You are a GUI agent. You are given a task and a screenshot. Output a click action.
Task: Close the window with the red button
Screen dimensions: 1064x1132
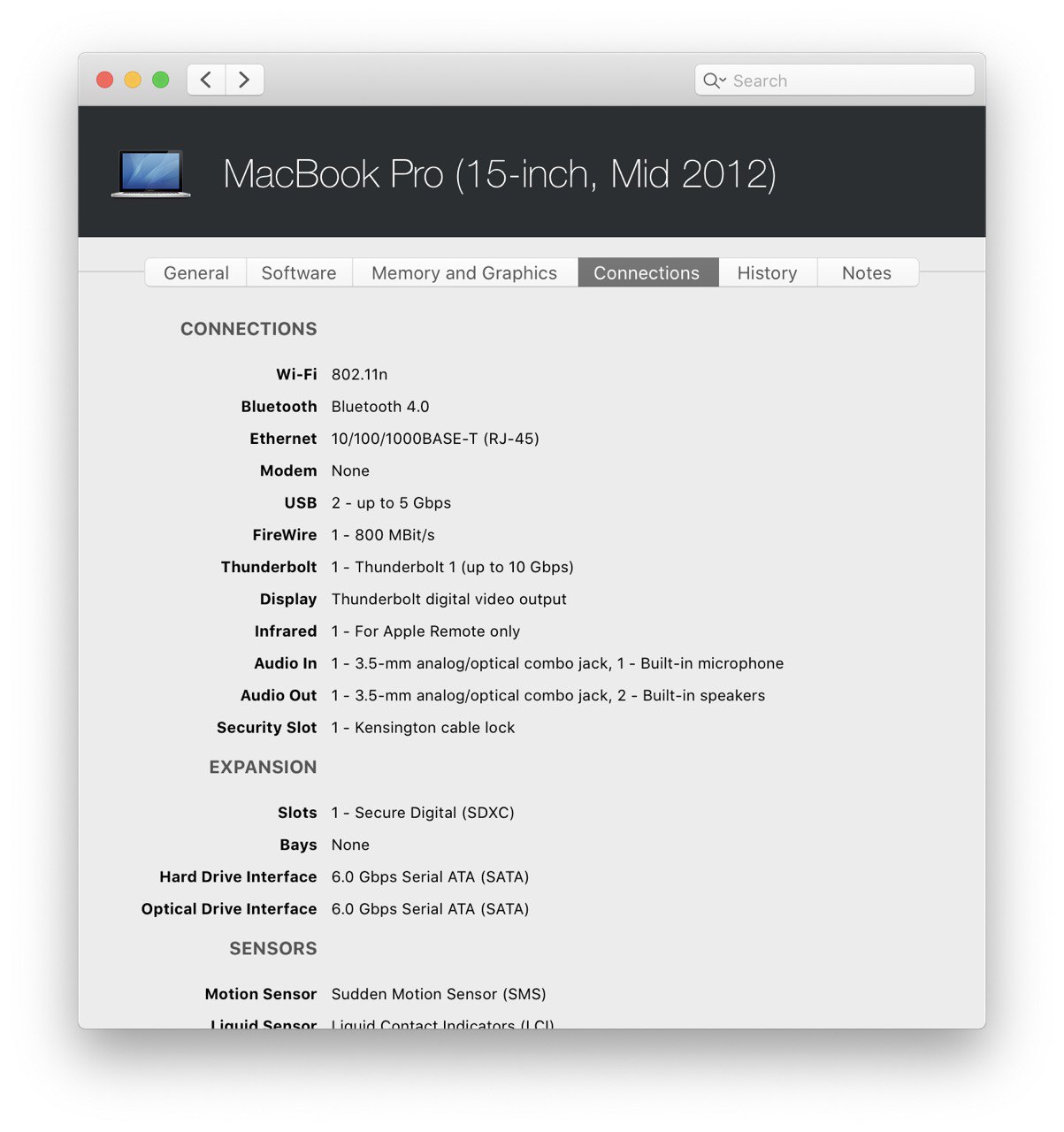point(104,80)
